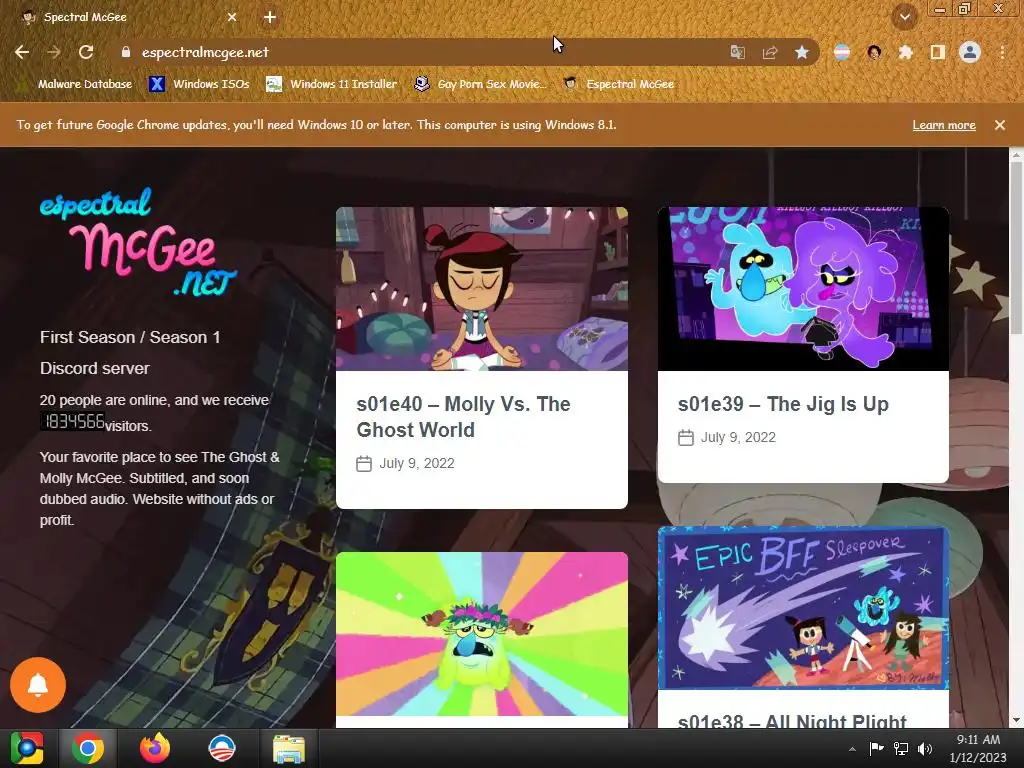Open network status tray icon
The height and width of the screenshot is (768, 1024).
901,748
